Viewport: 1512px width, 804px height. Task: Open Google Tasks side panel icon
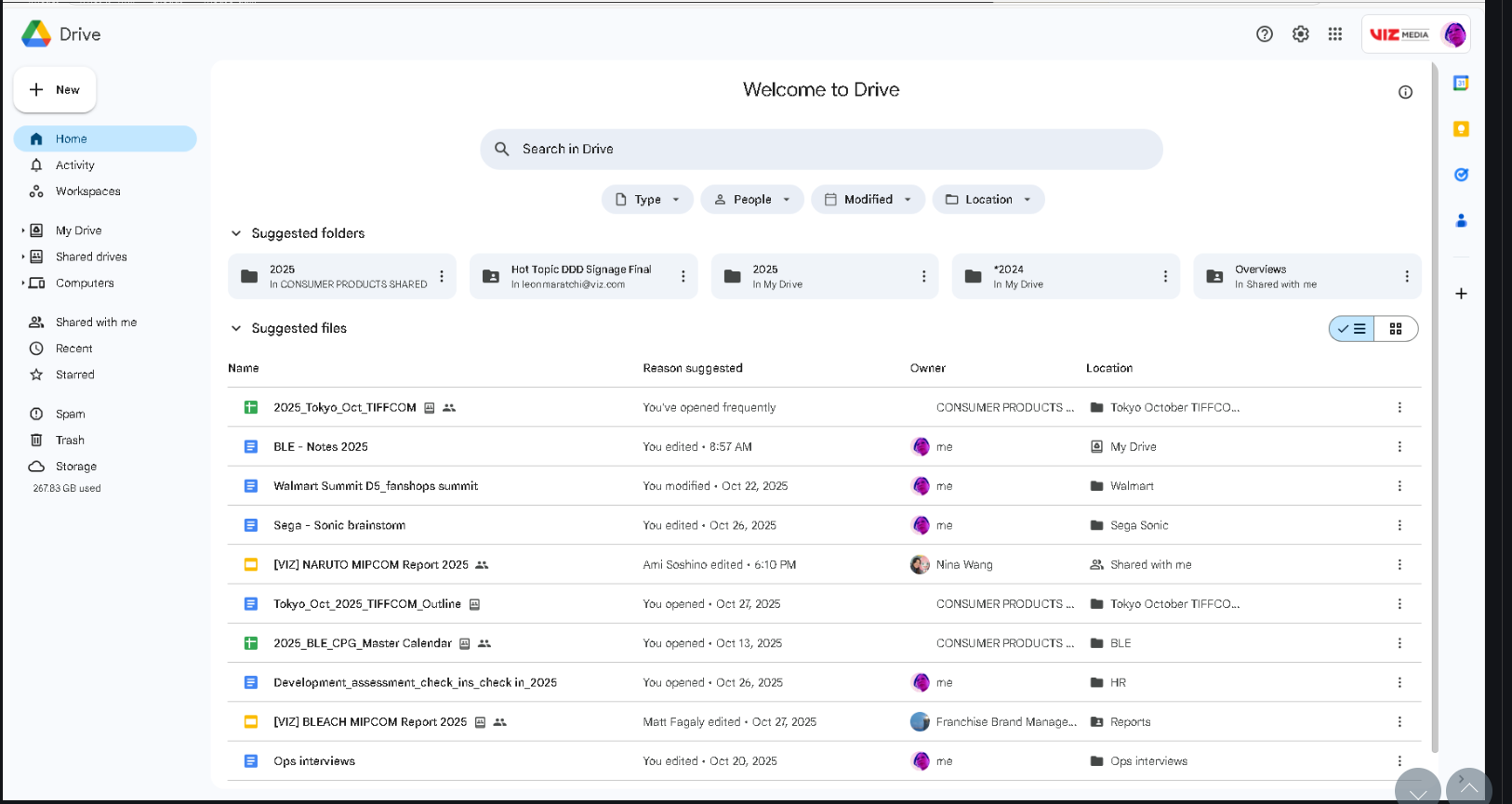tap(1461, 175)
